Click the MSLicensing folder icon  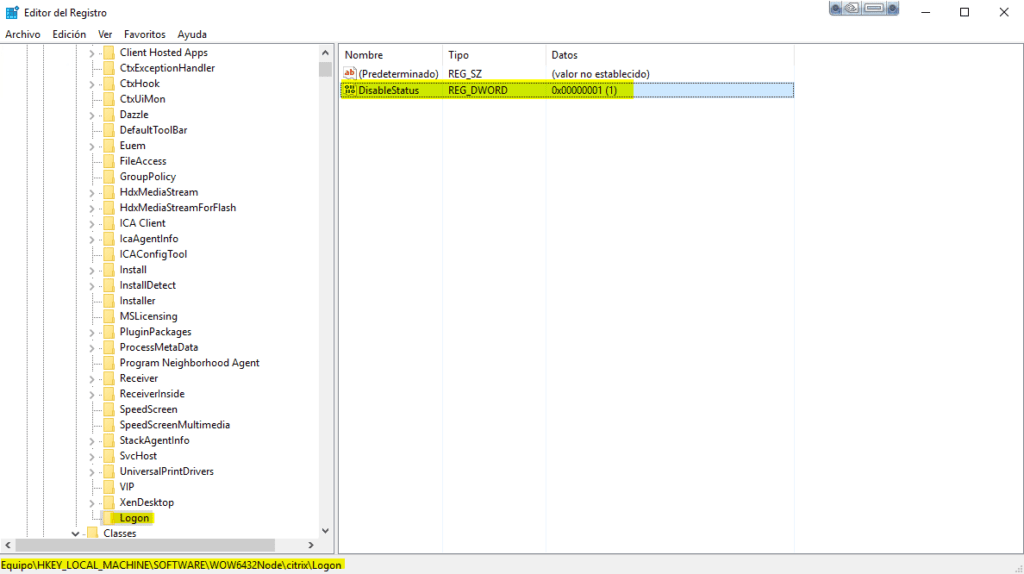tap(109, 316)
